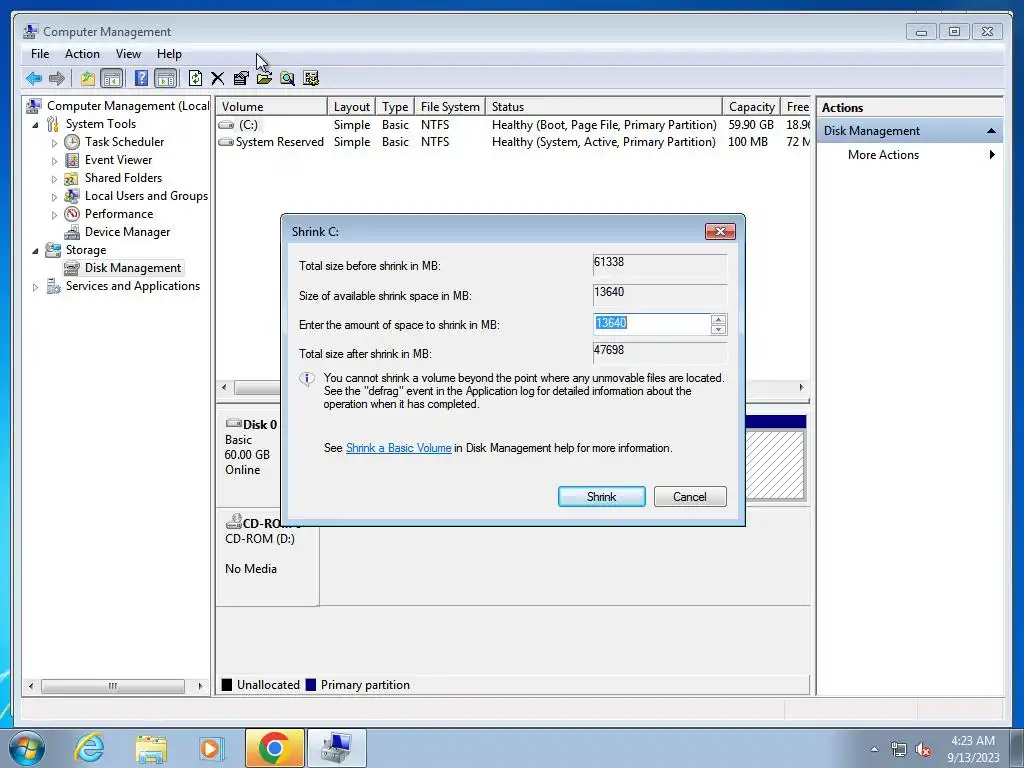1024x768 pixels.
Task: Select Disk Management in the tree
Action: click(x=133, y=268)
